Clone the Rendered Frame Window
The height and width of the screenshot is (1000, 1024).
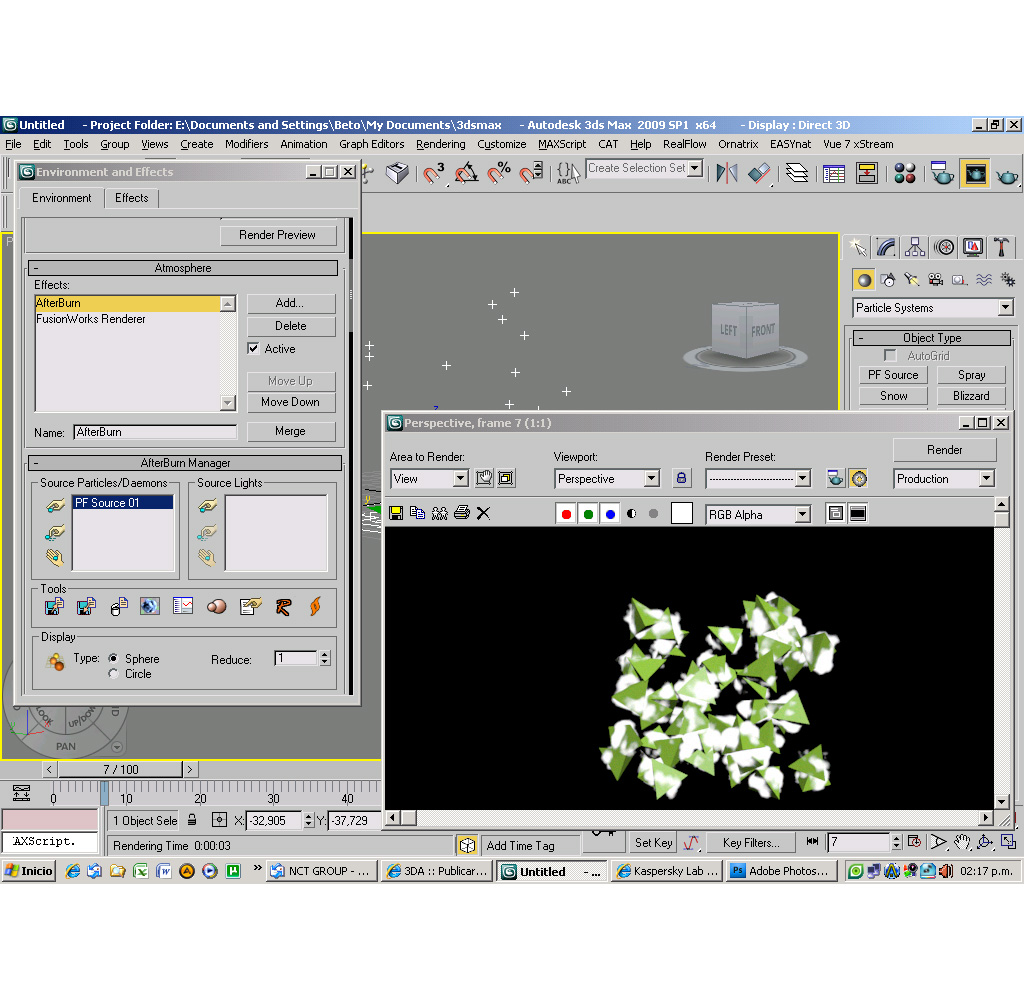(x=440, y=513)
